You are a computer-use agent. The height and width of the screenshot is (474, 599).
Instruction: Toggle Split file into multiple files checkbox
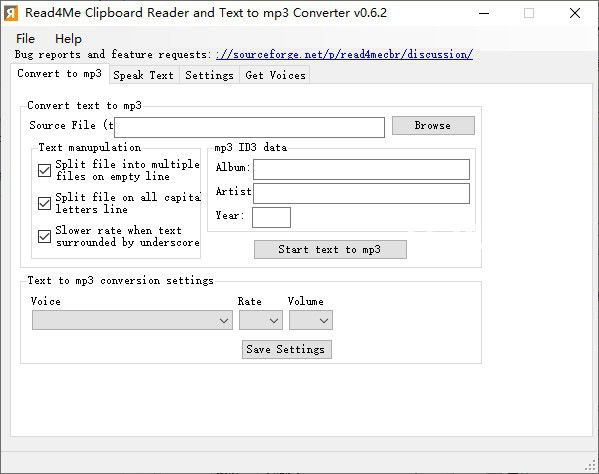click(x=44, y=170)
